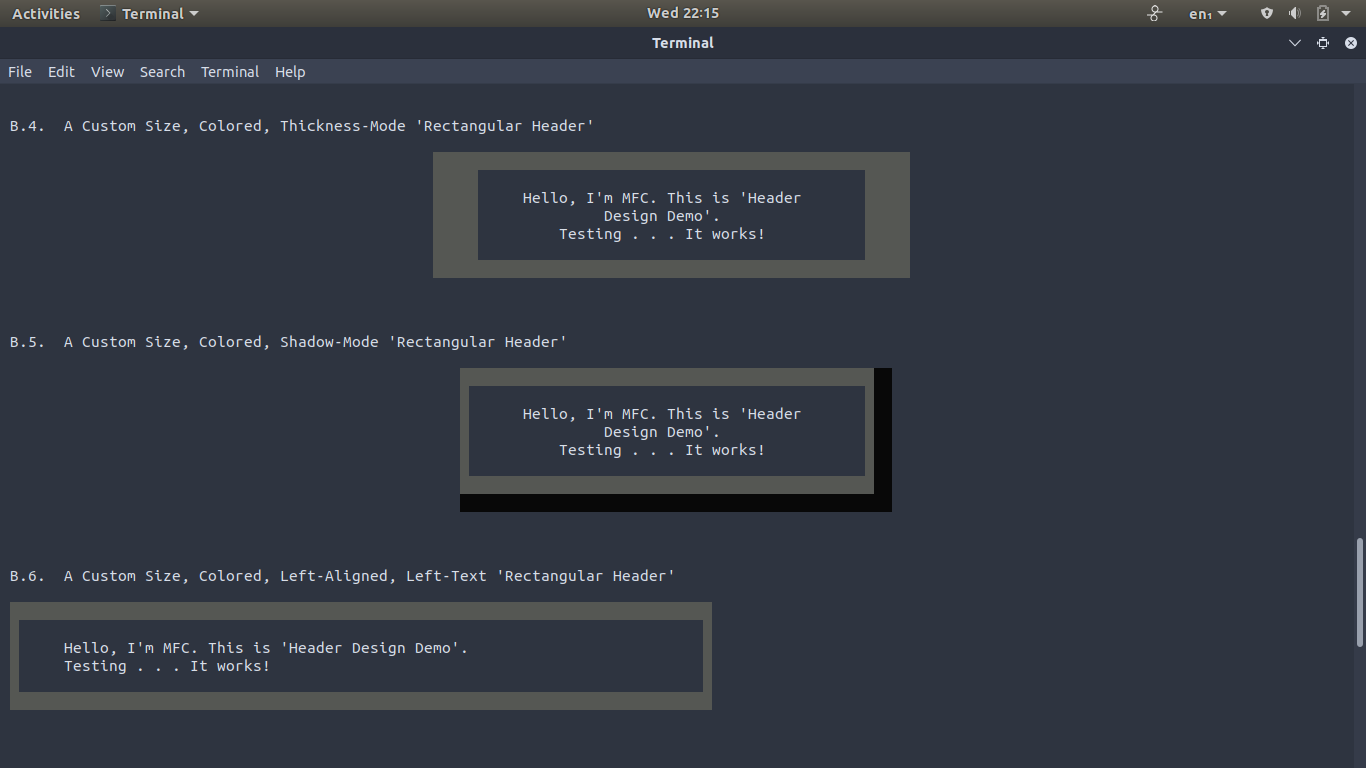Screen dimensions: 1366x768
Task: Open the clock showing Wed 22:15
Action: (682, 13)
